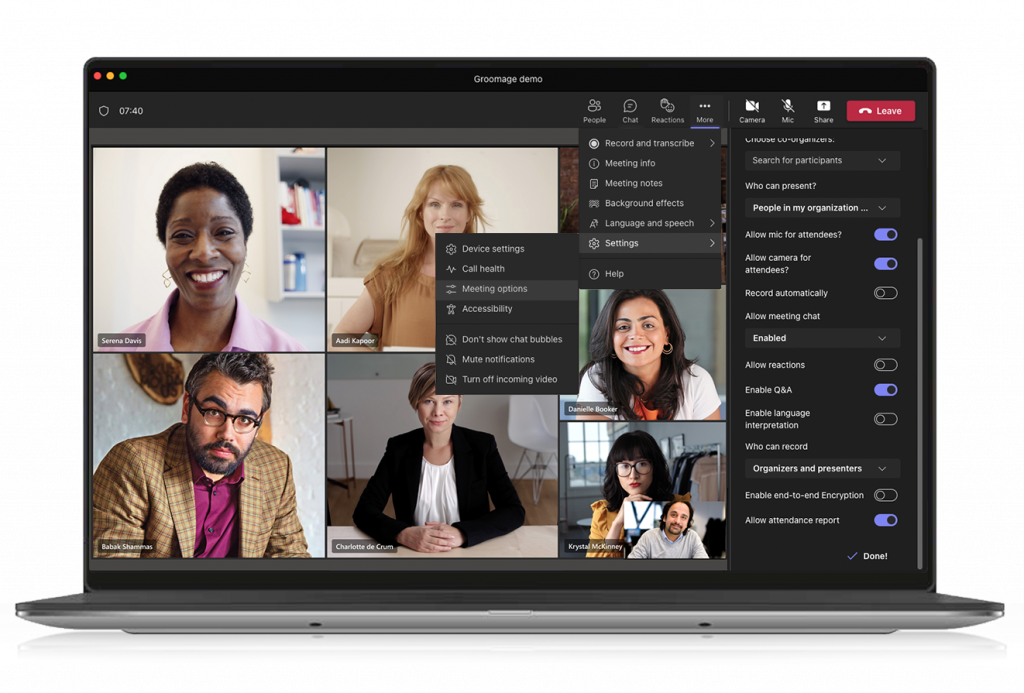
Task: Expand the Who can present dropdown
Action: click(821, 208)
